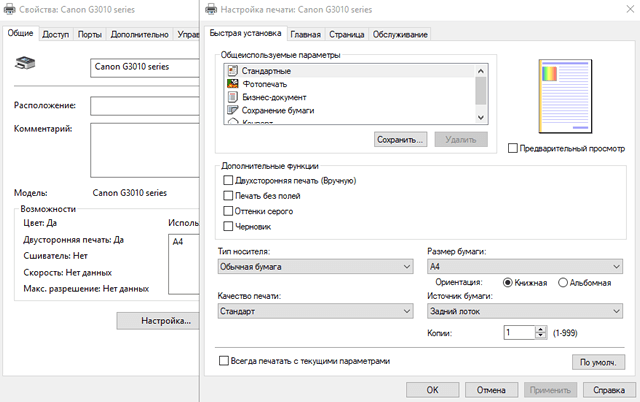Click the page preview thumbnail
640x402 pixels.
tap(565, 96)
